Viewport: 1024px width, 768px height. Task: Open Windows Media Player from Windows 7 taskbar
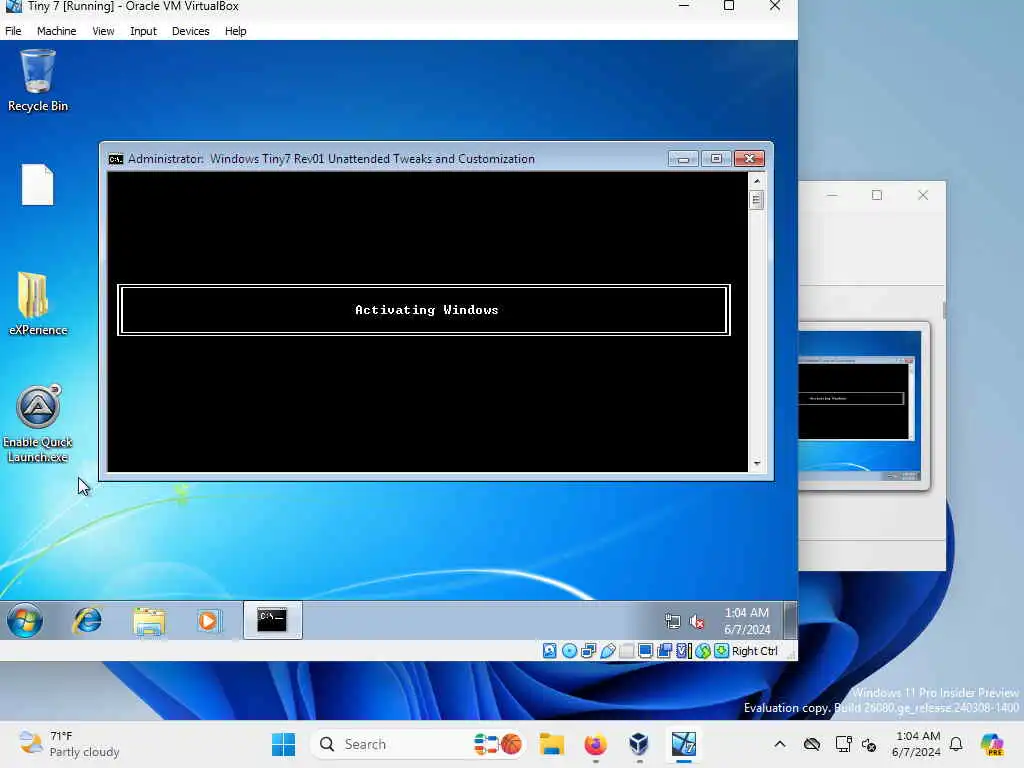tap(209, 620)
